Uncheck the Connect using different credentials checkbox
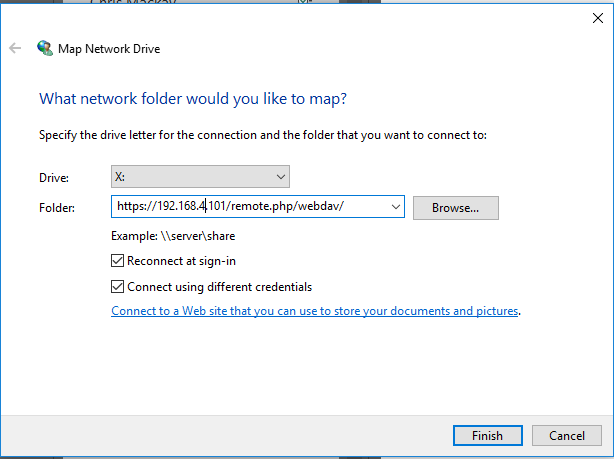Screen dimensions: 614x459 click(117, 287)
